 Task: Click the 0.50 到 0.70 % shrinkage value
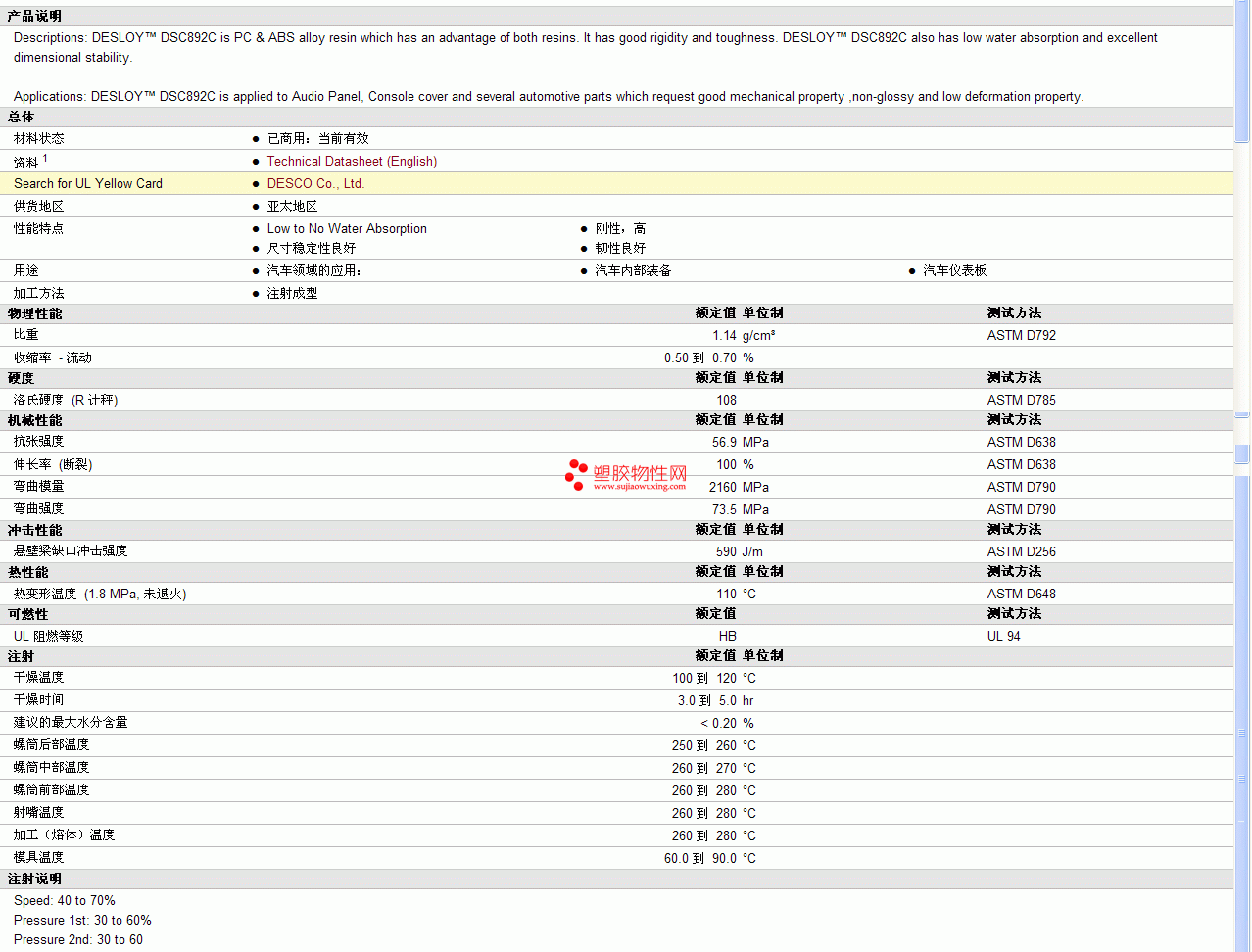709,358
